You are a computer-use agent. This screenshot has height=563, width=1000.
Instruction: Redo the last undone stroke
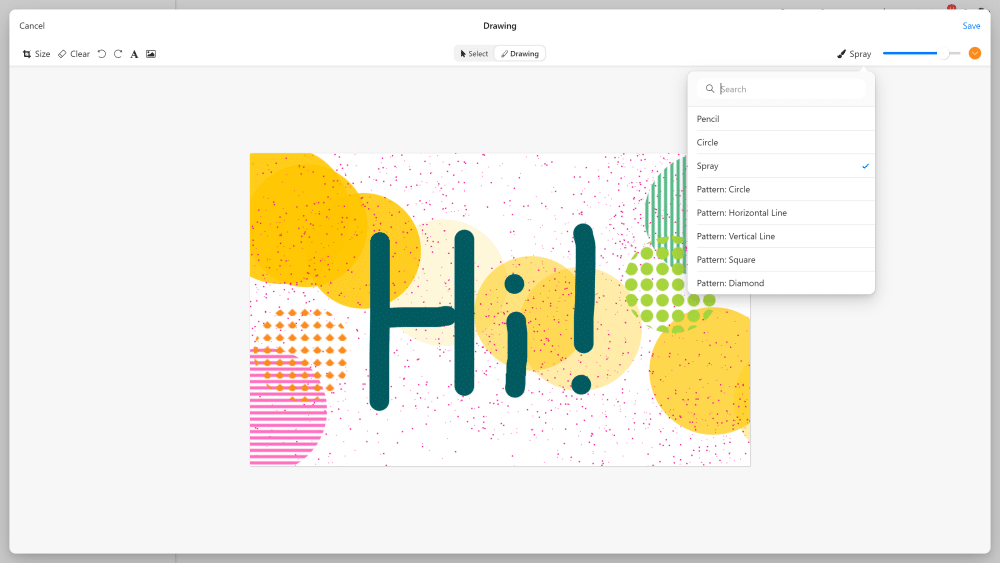(x=118, y=54)
